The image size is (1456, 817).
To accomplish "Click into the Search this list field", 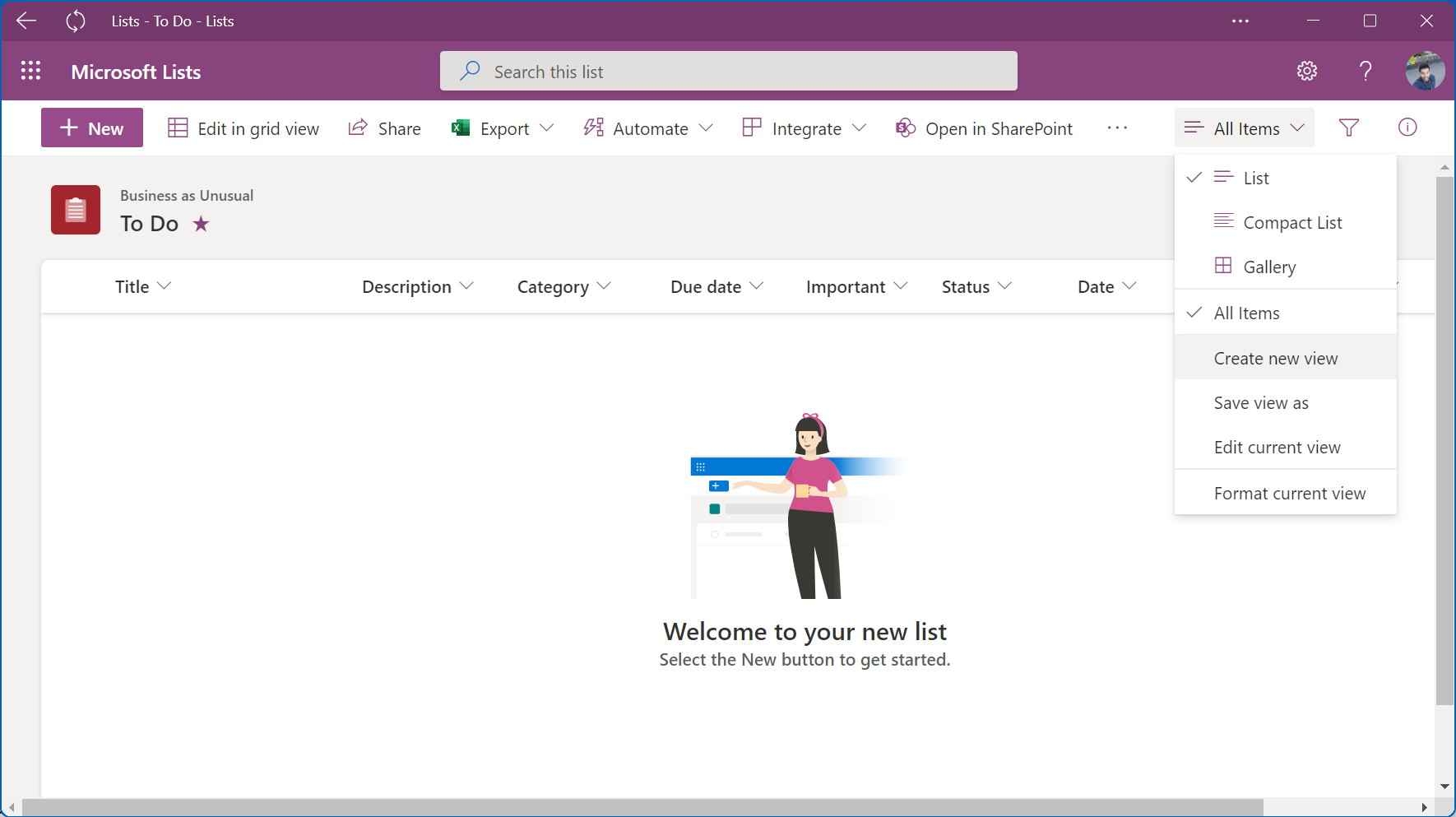I will click(728, 72).
